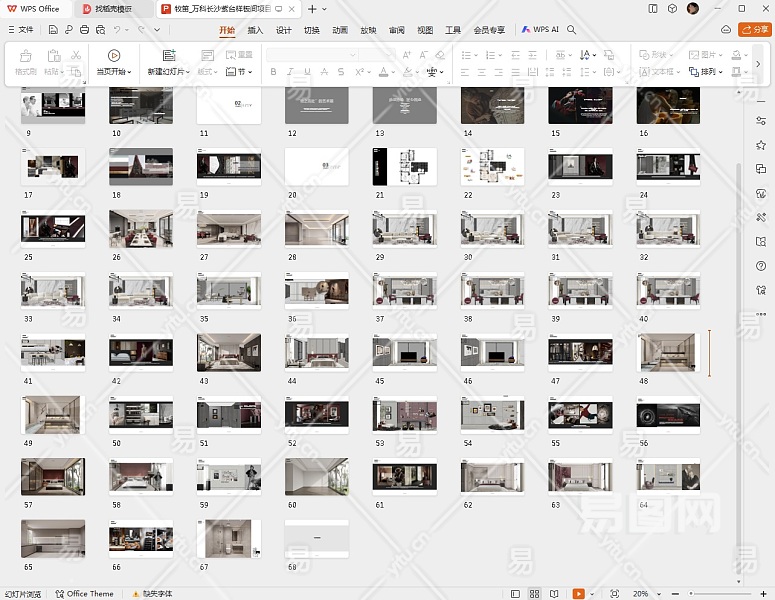Open the 20% zoom level dropdown
The height and width of the screenshot is (600, 775).
(x=643, y=594)
